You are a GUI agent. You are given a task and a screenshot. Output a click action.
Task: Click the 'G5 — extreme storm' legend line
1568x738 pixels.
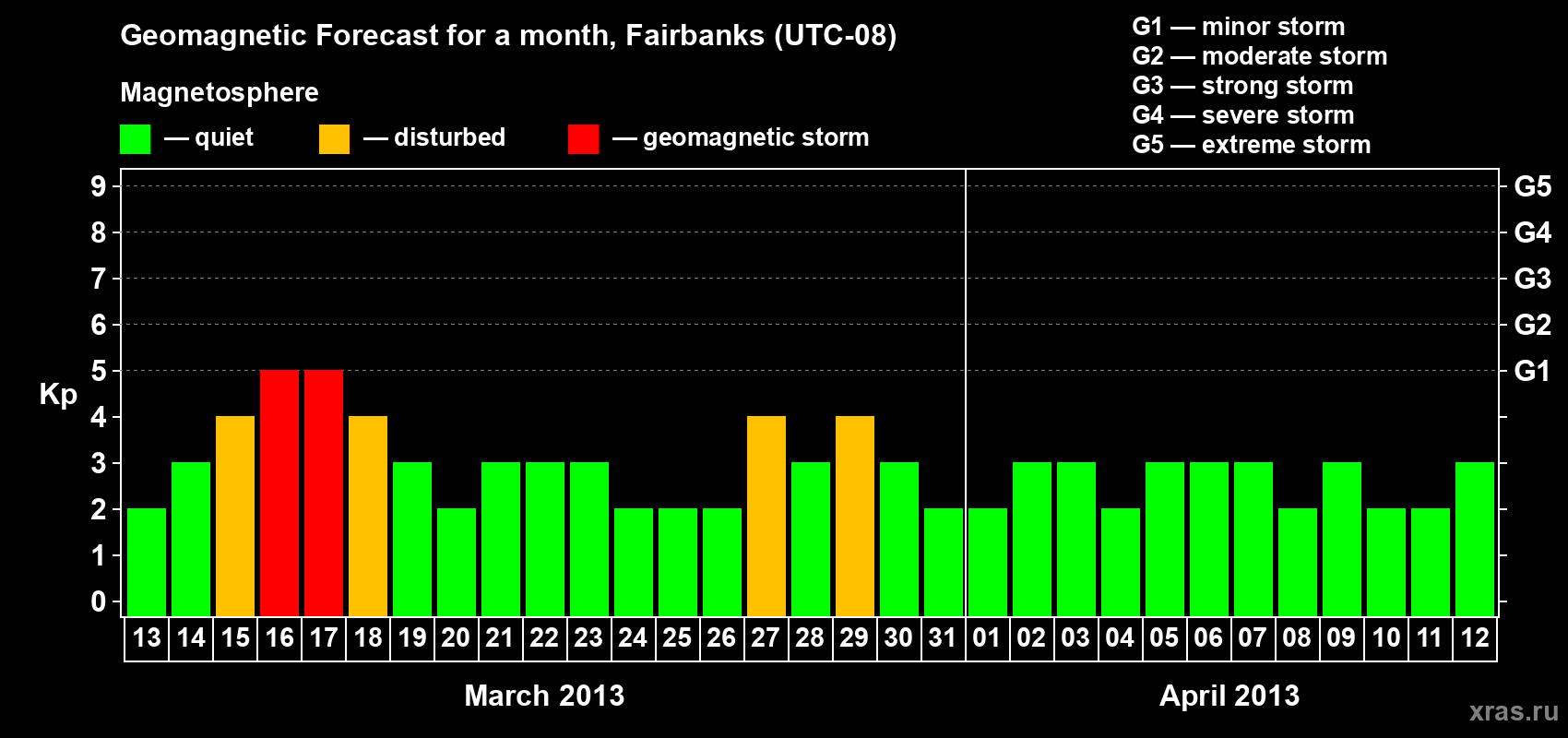click(1252, 145)
